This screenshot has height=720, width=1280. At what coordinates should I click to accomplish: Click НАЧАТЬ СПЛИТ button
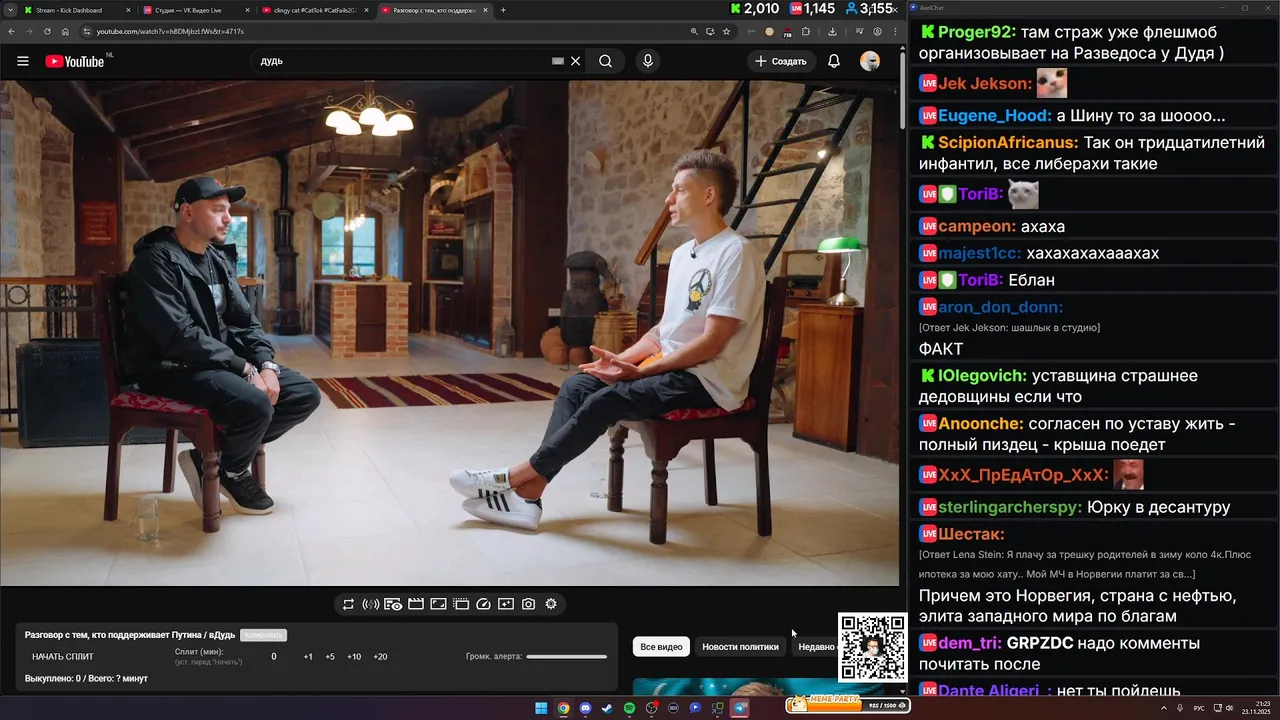[x=63, y=657]
